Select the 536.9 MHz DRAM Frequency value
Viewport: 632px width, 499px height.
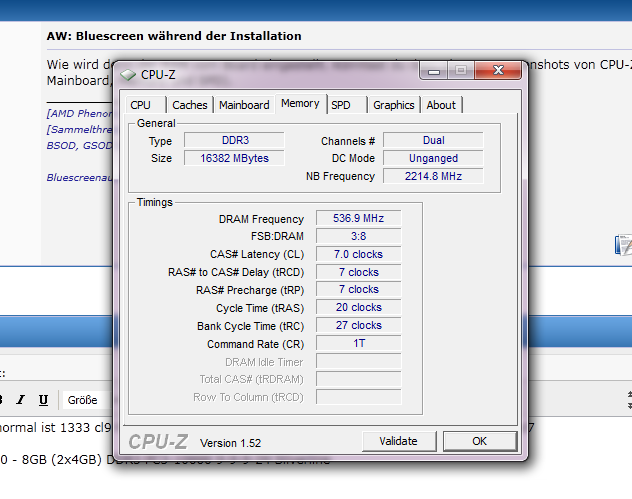coord(359,218)
